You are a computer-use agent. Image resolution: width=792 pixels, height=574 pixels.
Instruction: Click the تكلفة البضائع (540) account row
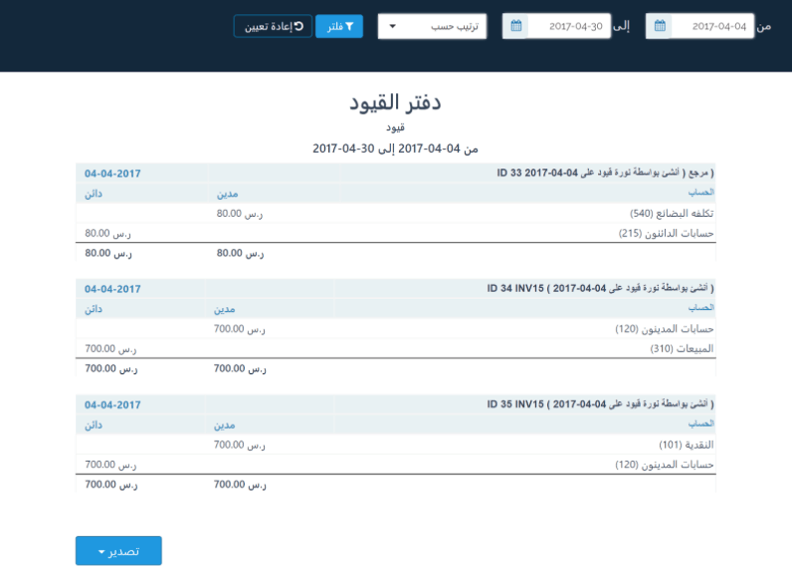[674, 213]
